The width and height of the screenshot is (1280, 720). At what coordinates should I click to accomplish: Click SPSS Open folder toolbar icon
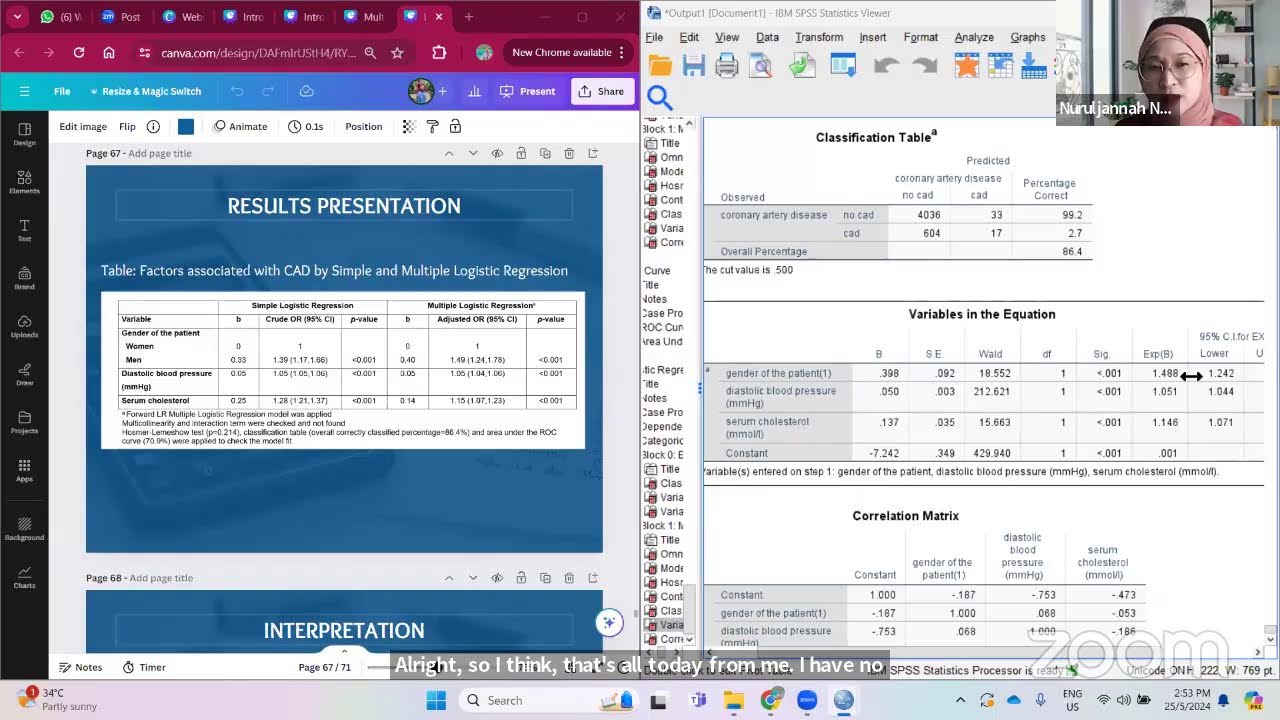point(660,66)
